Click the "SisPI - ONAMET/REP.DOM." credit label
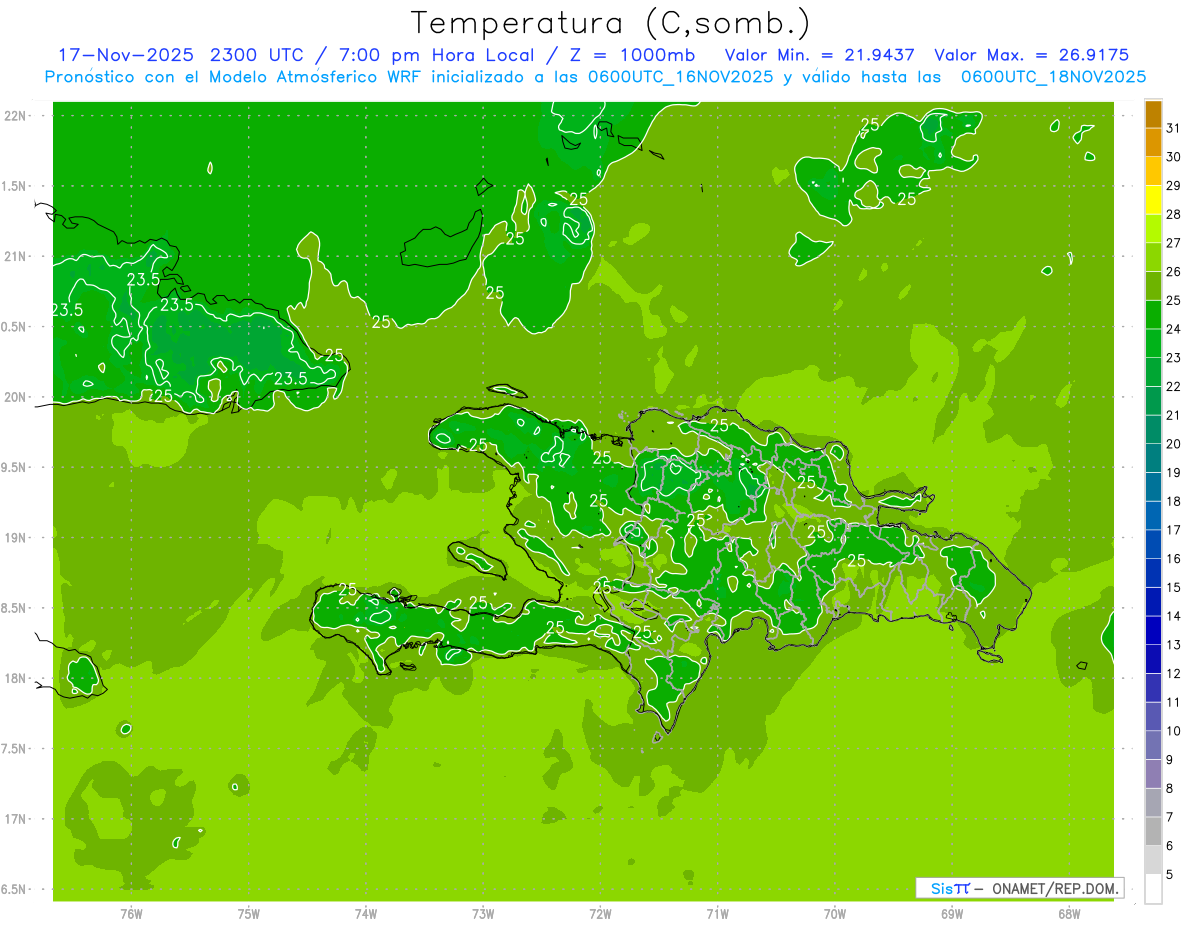Screen dimensions: 1200x927 (x=1019, y=888)
